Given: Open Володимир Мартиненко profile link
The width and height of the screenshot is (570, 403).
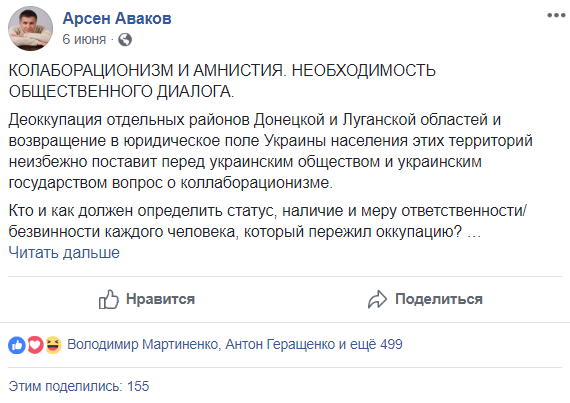Looking at the screenshot, I should [x=143, y=344].
